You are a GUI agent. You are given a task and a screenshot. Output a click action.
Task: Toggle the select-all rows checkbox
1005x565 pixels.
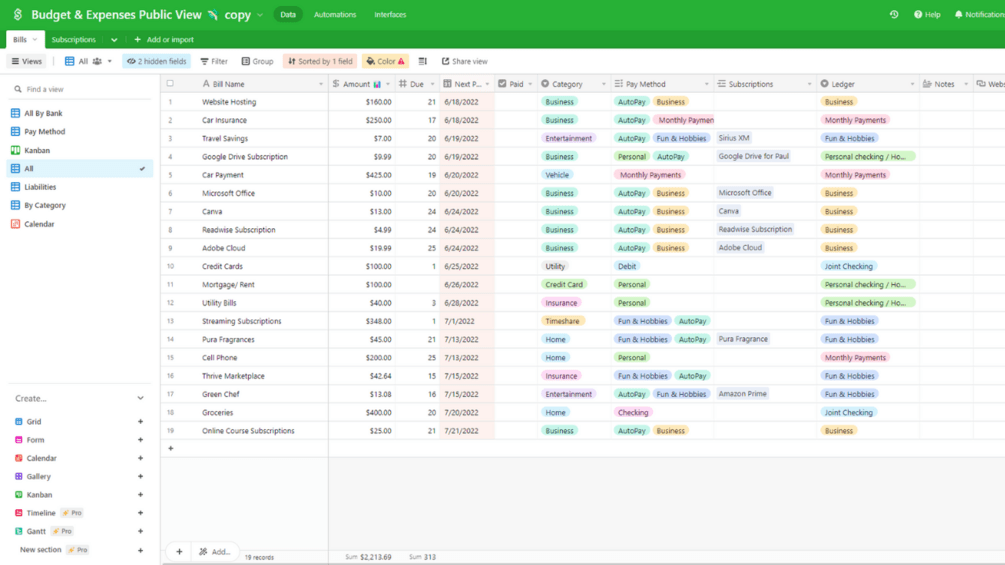[x=170, y=83]
